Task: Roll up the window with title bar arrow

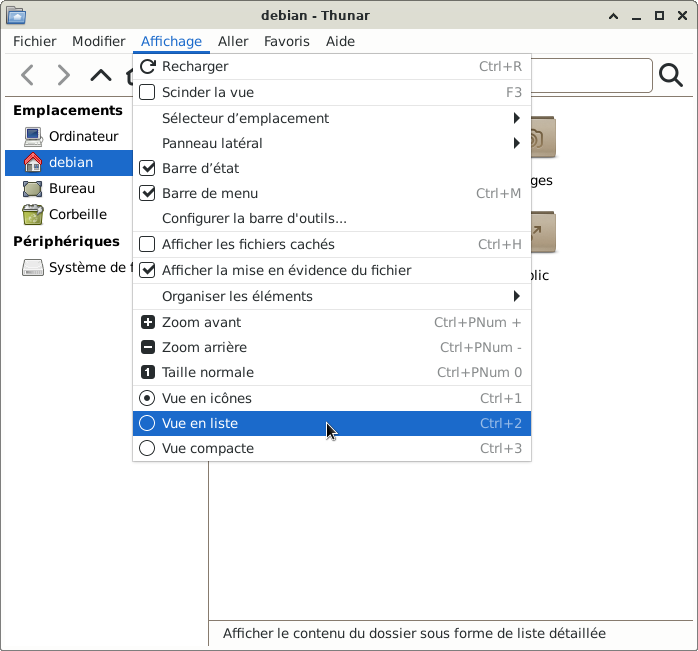Action: pos(613,16)
